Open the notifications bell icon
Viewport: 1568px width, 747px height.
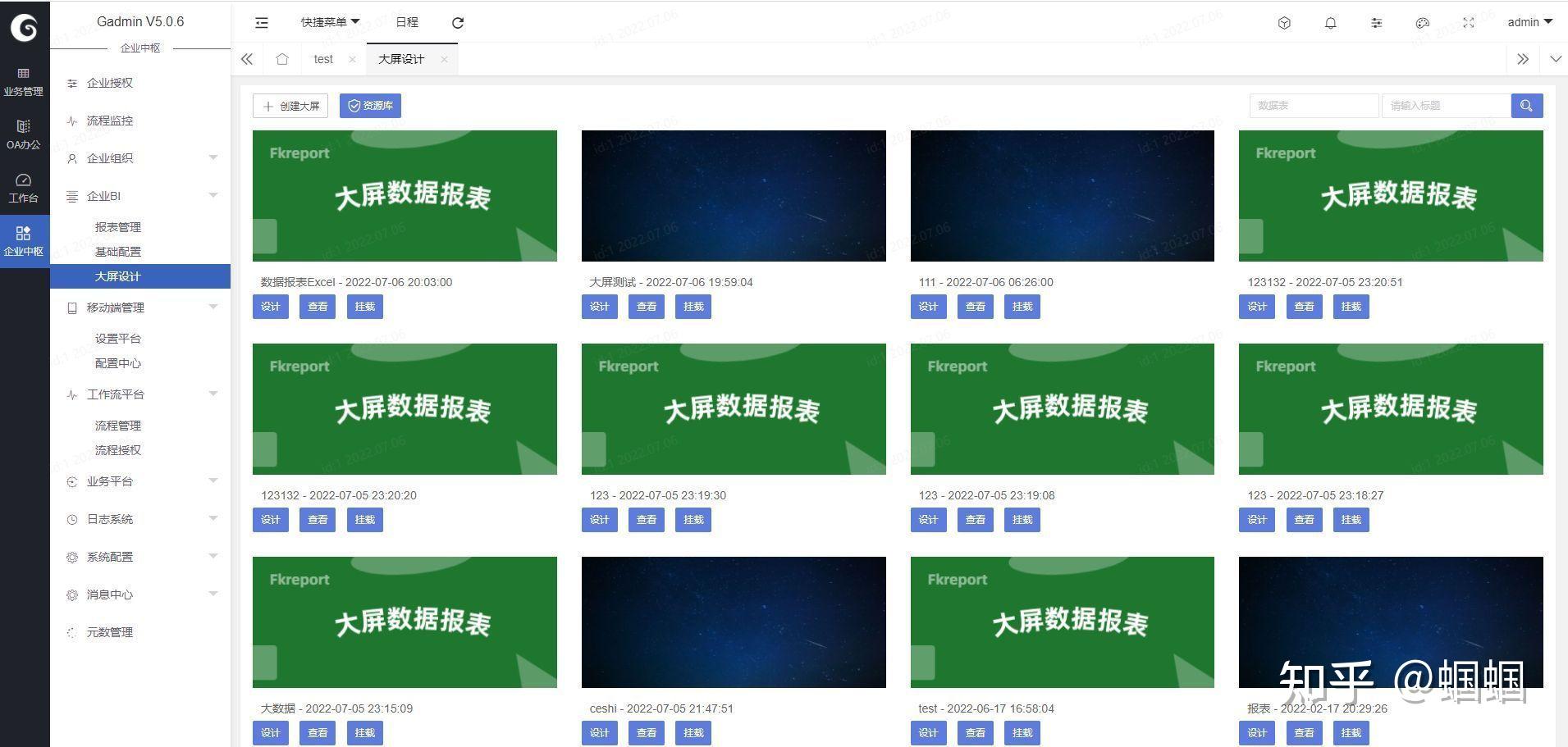[x=1331, y=22]
